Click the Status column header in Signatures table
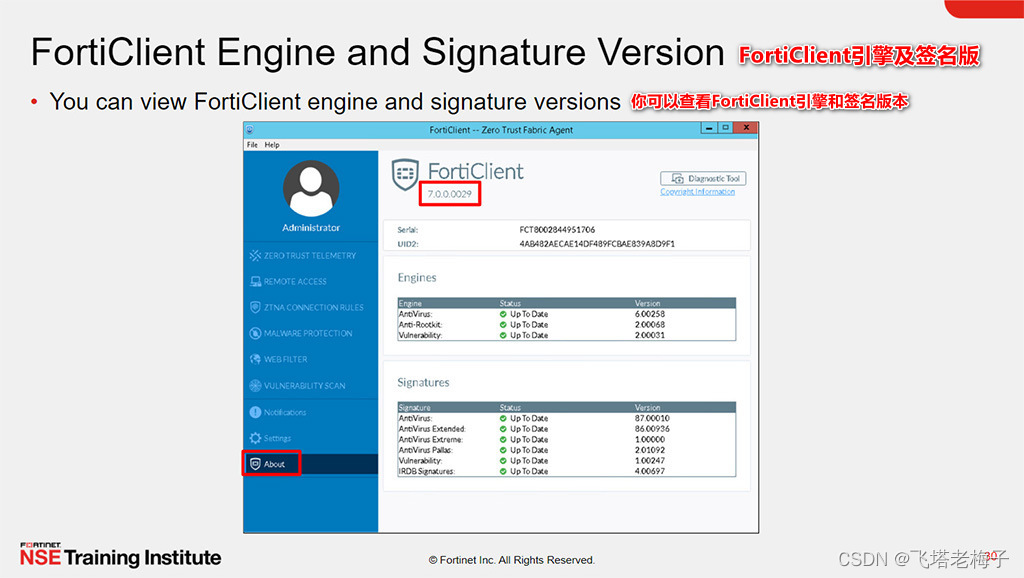This screenshot has width=1024, height=578. click(510, 408)
